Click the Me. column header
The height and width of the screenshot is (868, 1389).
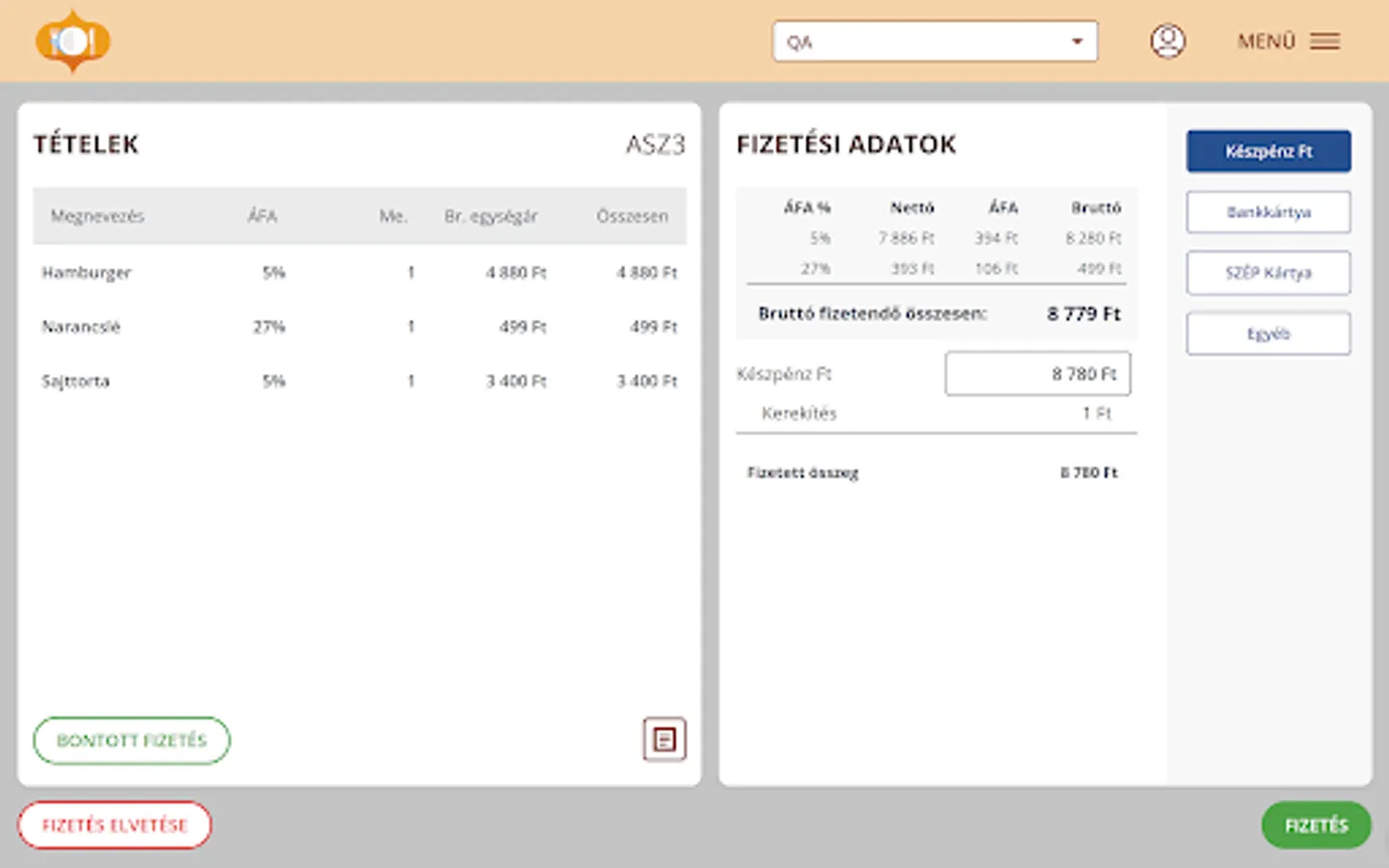click(393, 216)
